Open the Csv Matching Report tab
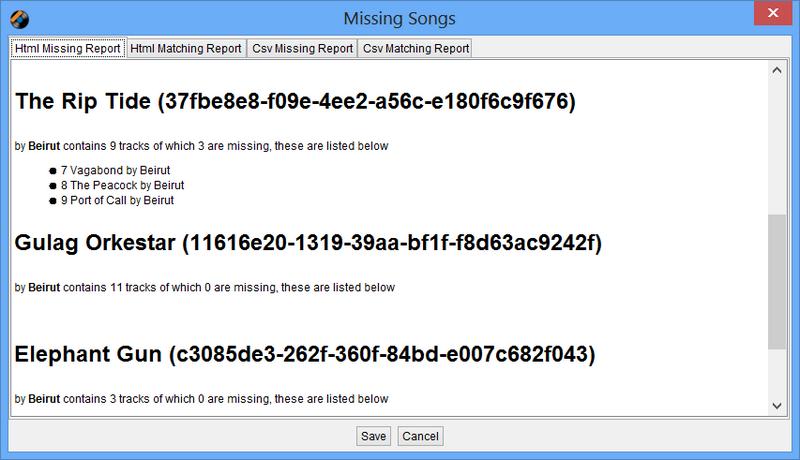This screenshot has height=460, width=800. (x=415, y=48)
